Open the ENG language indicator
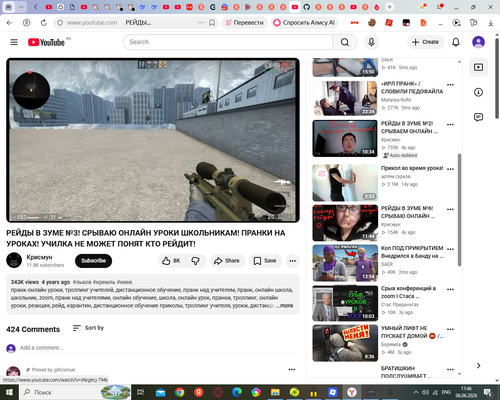The image size is (500, 400). [x=446, y=392]
